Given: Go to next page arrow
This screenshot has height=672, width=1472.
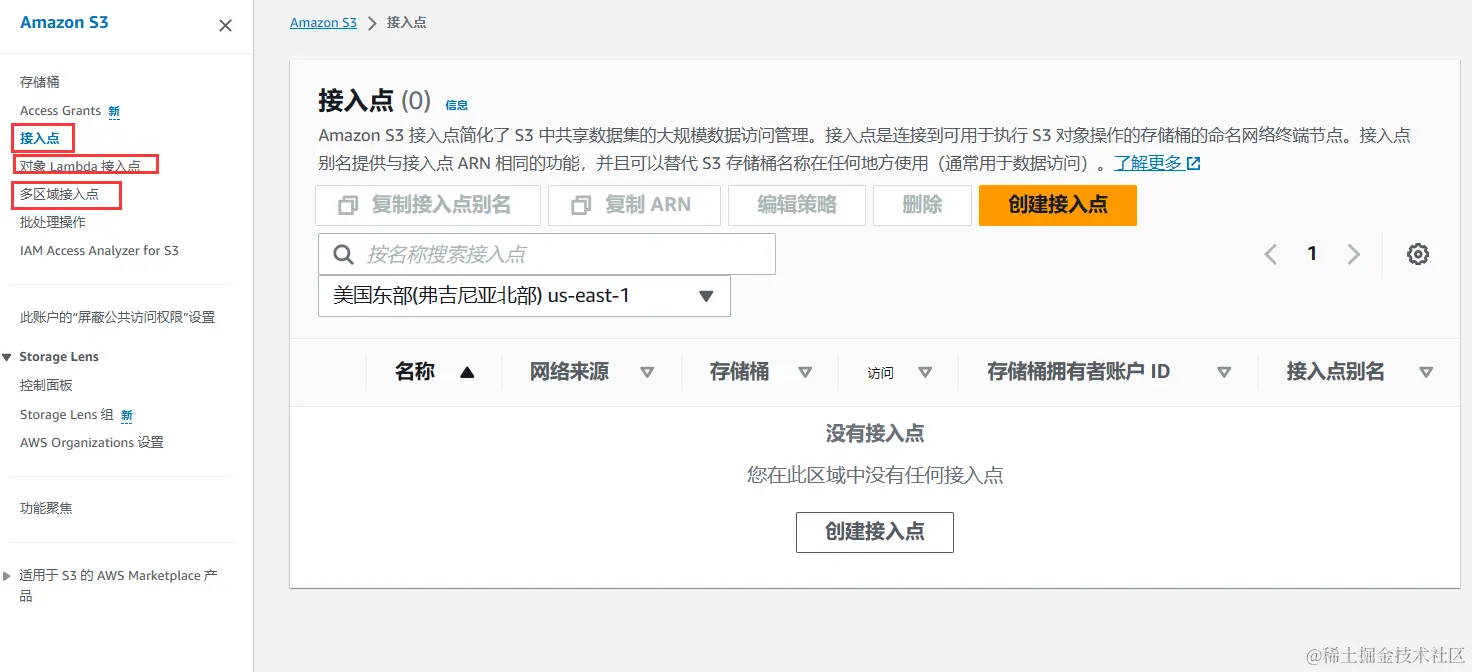Looking at the screenshot, I should tap(1354, 254).
